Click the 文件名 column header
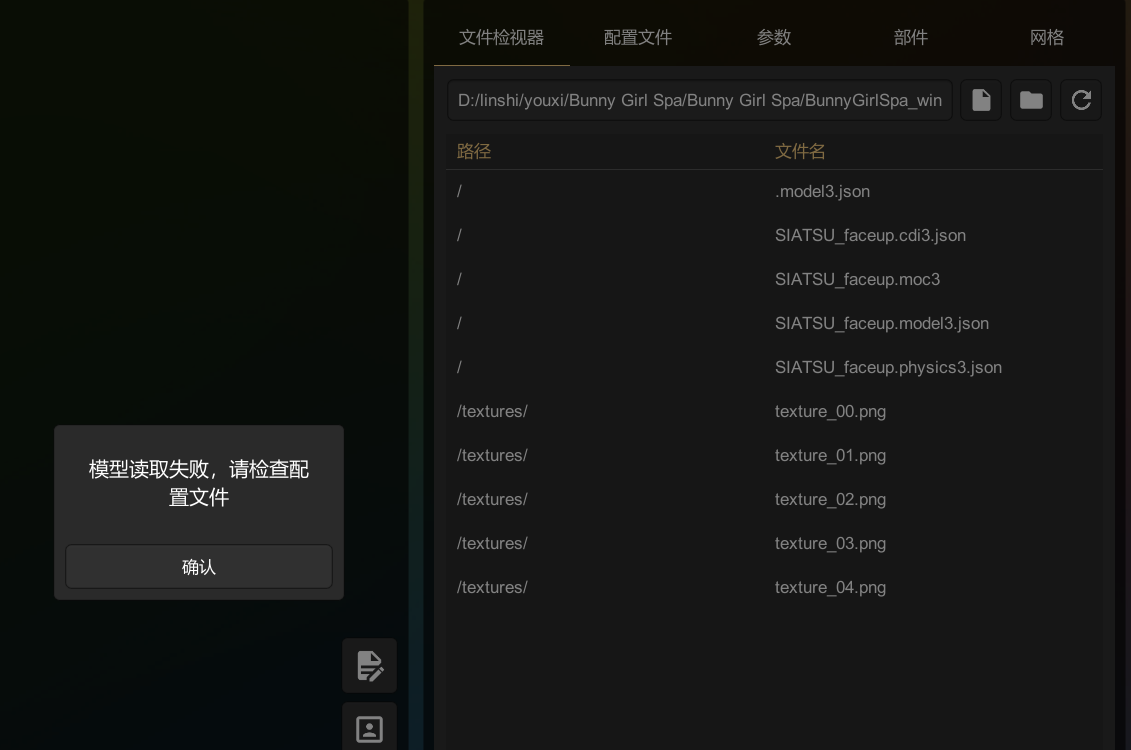The image size is (1131, 750). [800, 151]
